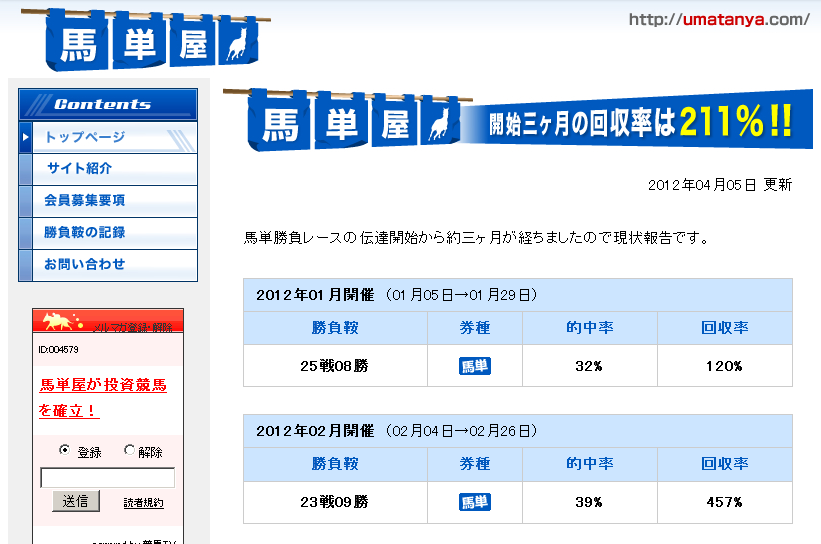The image size is (821, 544).
Task: Click the 馬単屋 logo in the header
Action: pos(157,38)
